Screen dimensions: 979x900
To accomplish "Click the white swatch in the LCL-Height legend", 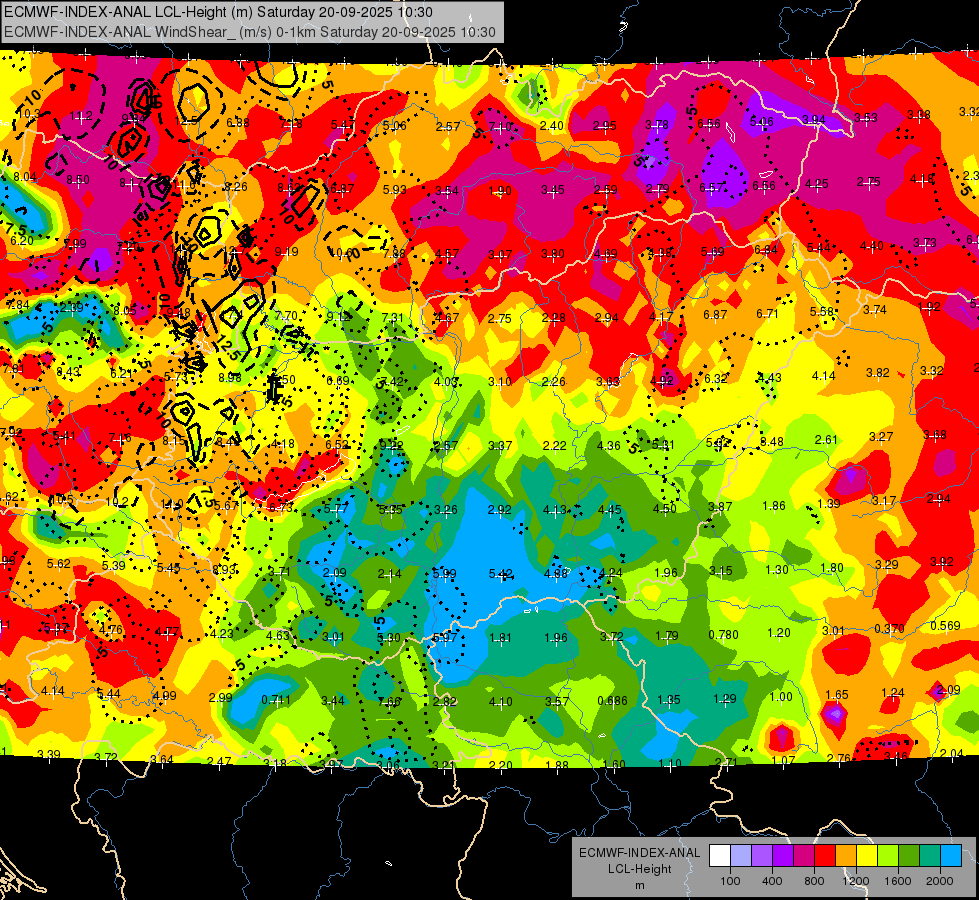I will coord(720,856).
